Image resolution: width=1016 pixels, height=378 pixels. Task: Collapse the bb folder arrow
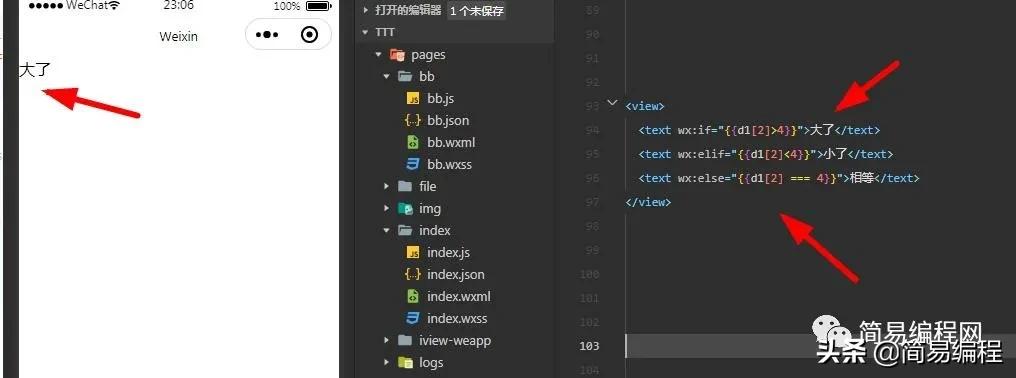point(386,77)
